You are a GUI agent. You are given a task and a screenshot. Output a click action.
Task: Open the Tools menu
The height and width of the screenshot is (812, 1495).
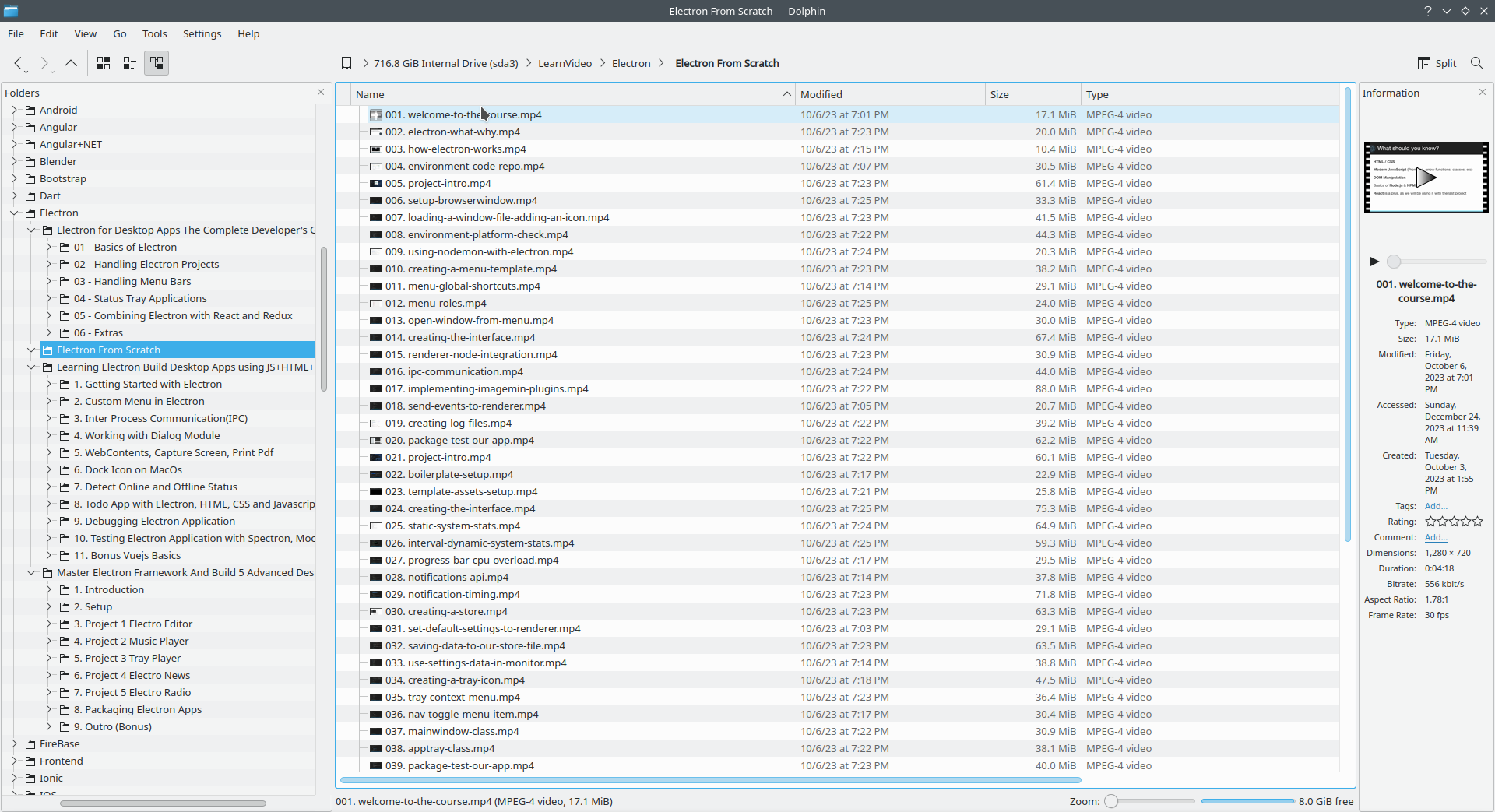coord(155,33)
